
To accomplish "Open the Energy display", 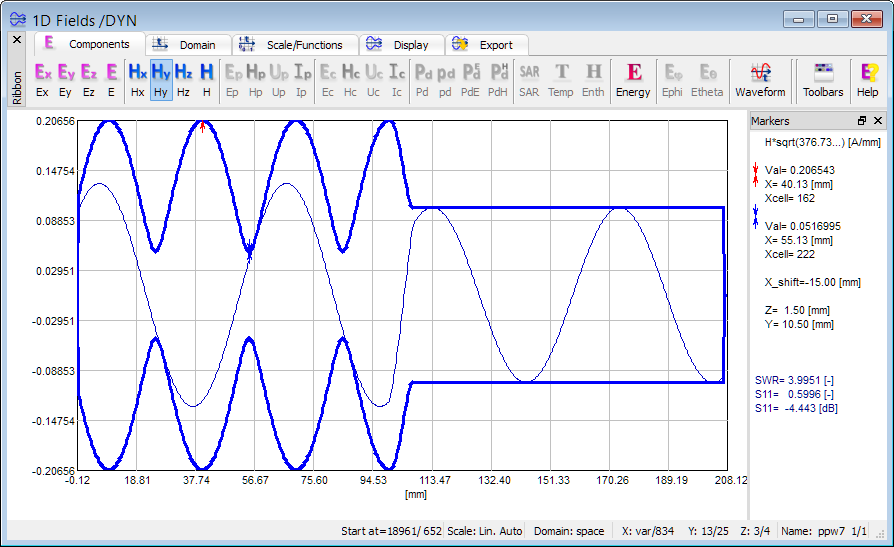I will click(x=633, y=80).
